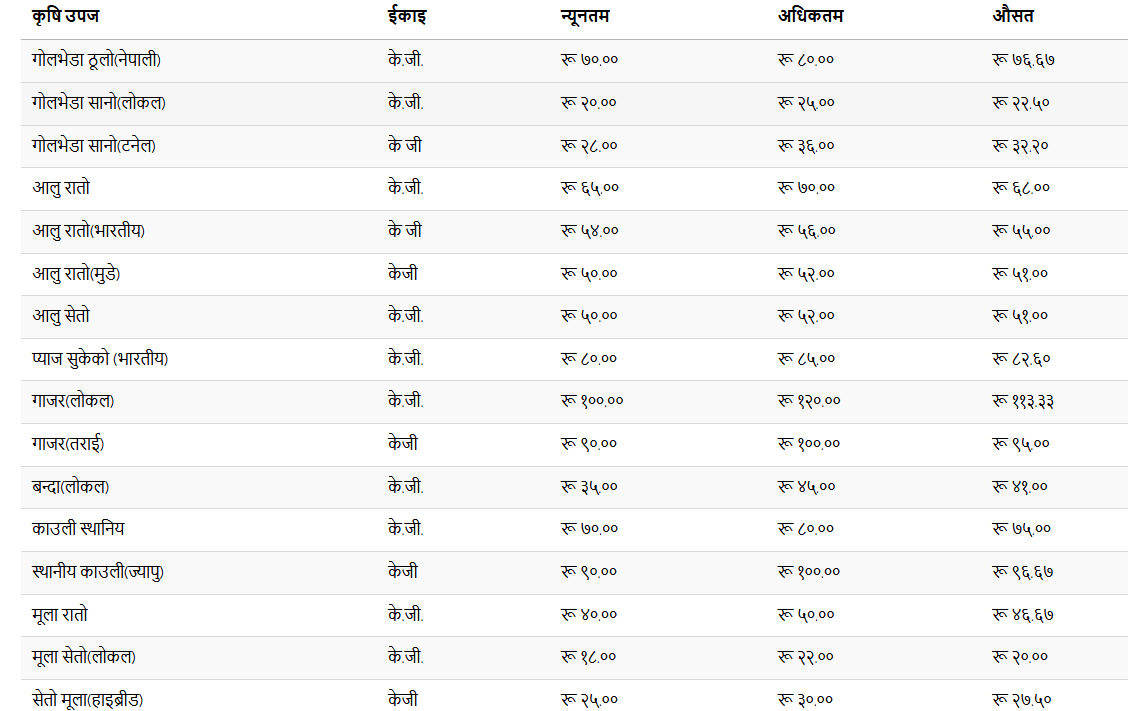Screen dimensions: 1128x711
Task: Select the गोलभेडा ठूलो(नेपाली) row name
Action: 96,60
